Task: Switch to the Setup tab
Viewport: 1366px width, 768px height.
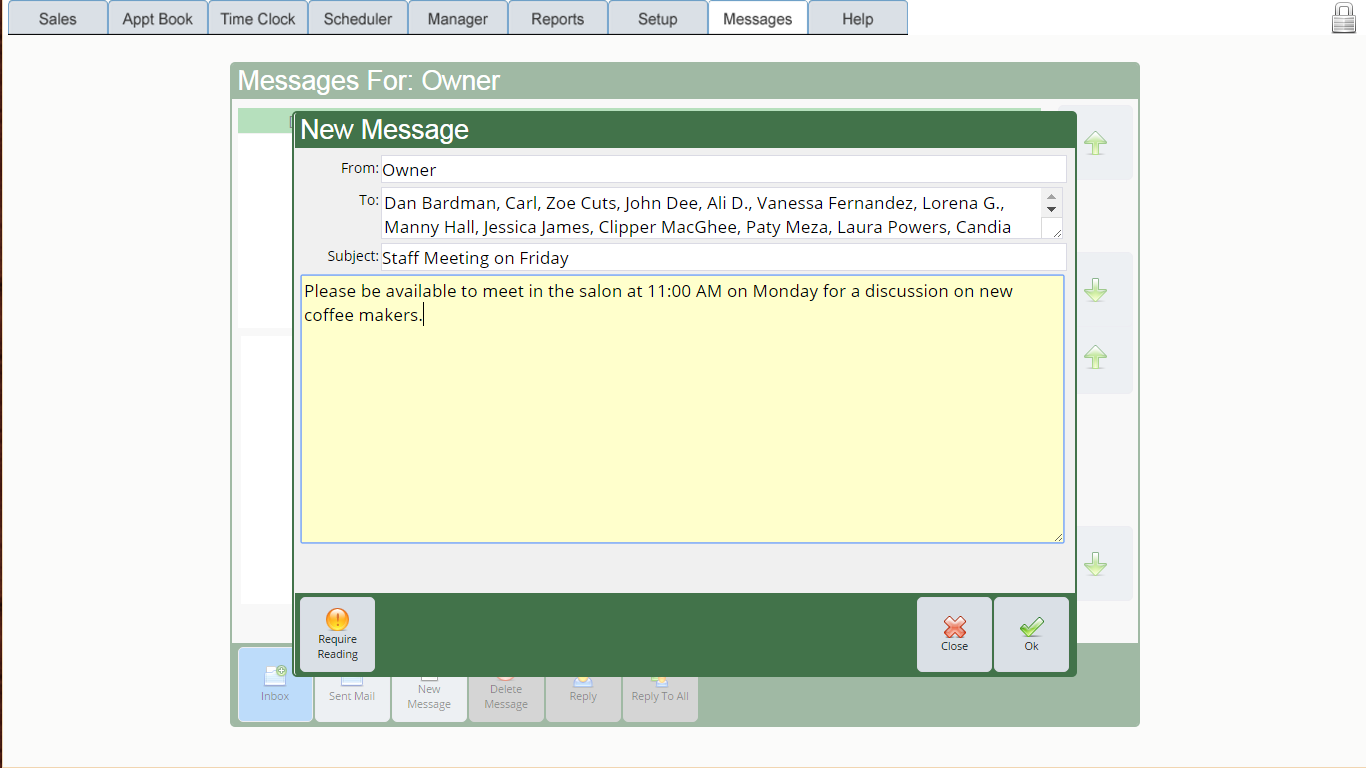Action: point(658,18)
